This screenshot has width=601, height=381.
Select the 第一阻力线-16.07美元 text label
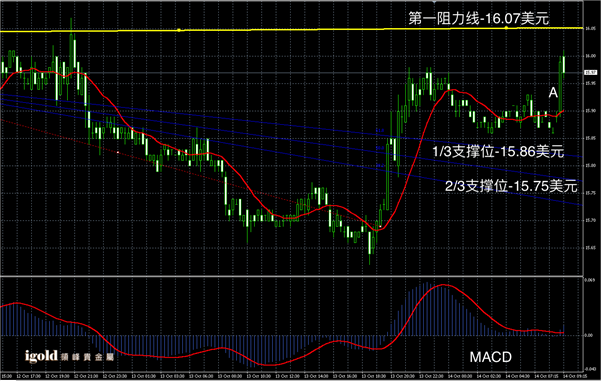(x=478, y=18)
